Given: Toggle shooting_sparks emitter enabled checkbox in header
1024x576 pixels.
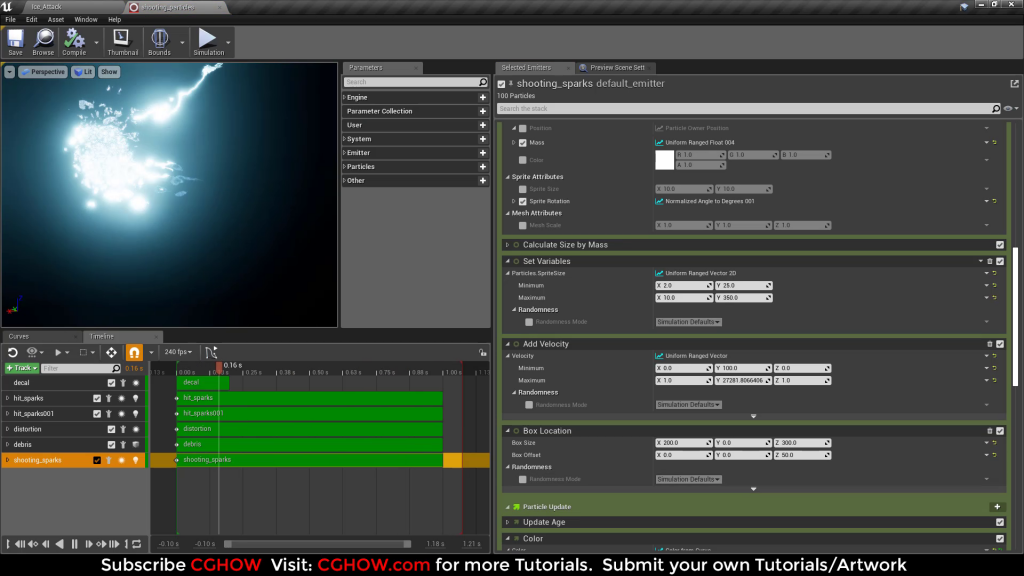Looking at the screenshot, I should (x=502, y=84).
